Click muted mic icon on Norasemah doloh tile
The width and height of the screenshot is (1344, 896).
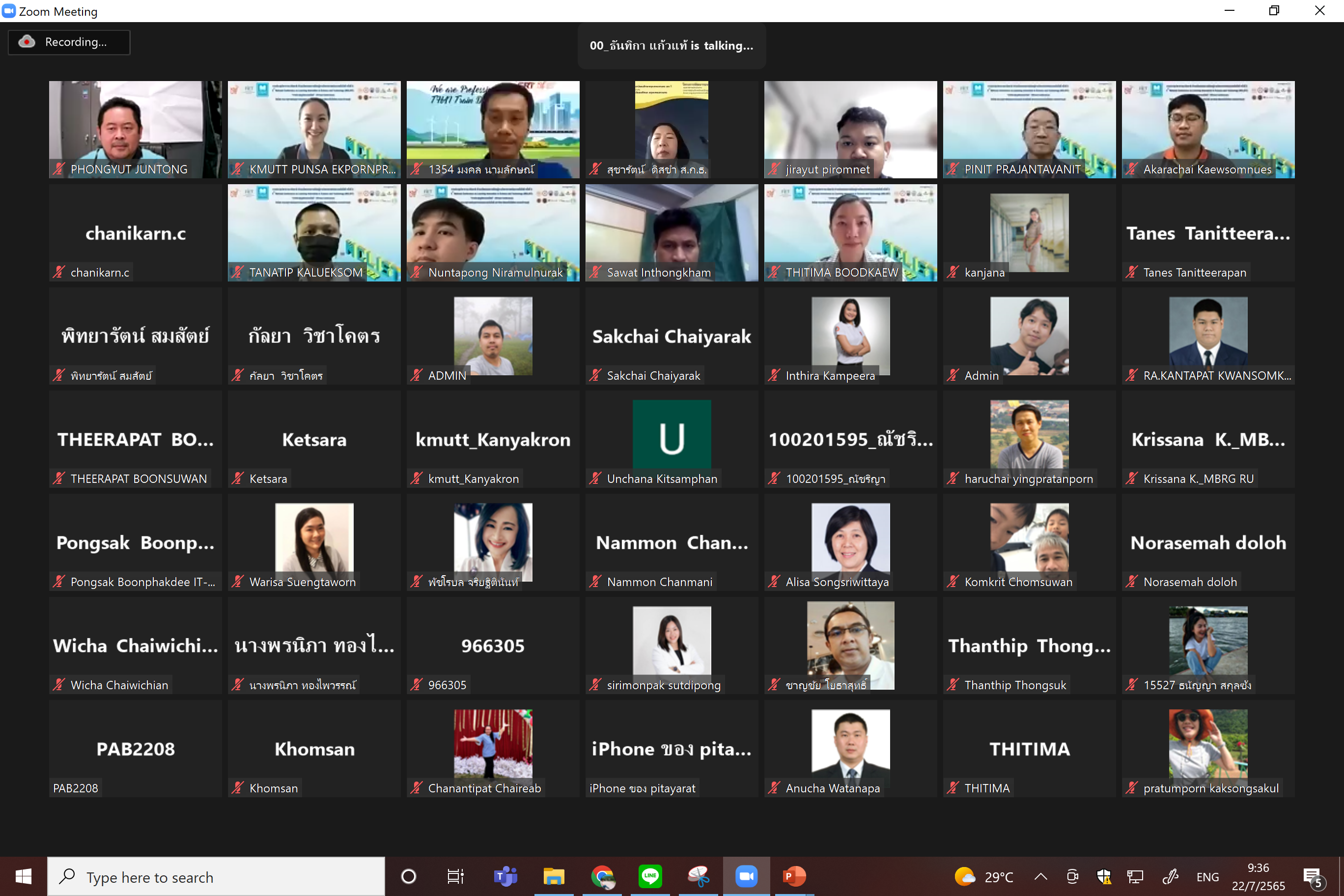[1131, 582]
